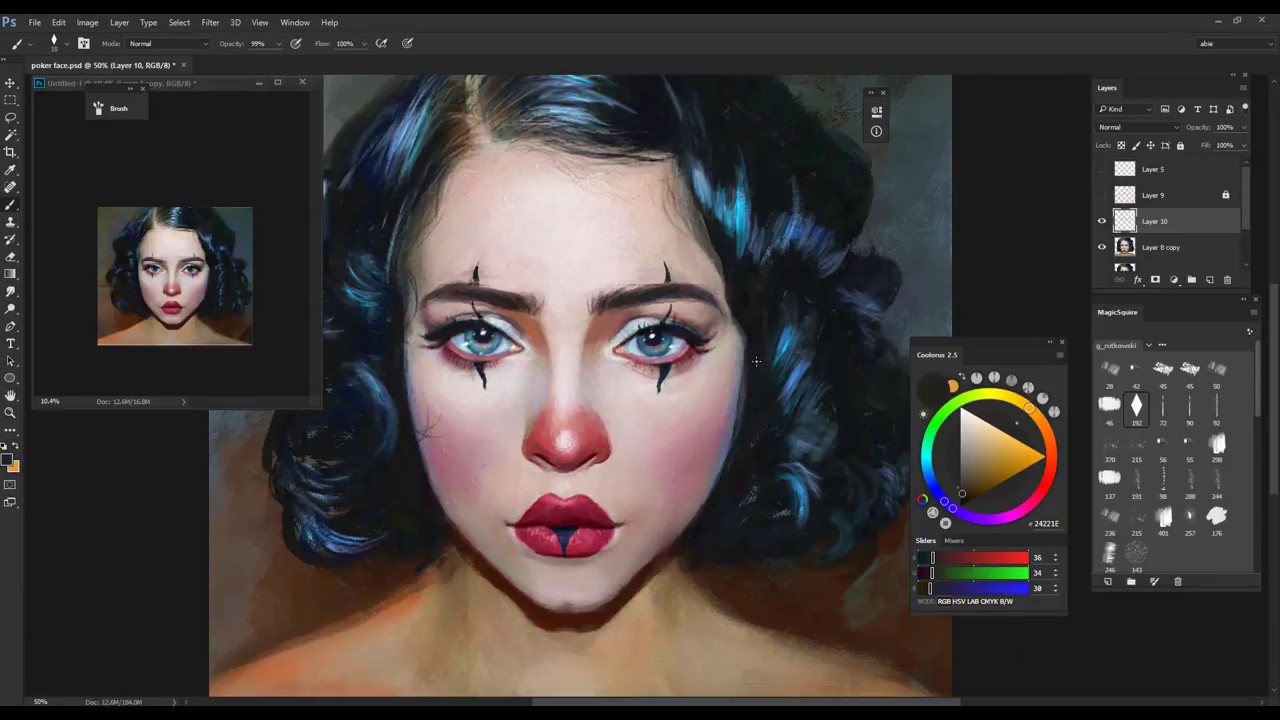Hide Layer 10 visibility eye
This screenshot has height=720, width=1280.
1102,221
